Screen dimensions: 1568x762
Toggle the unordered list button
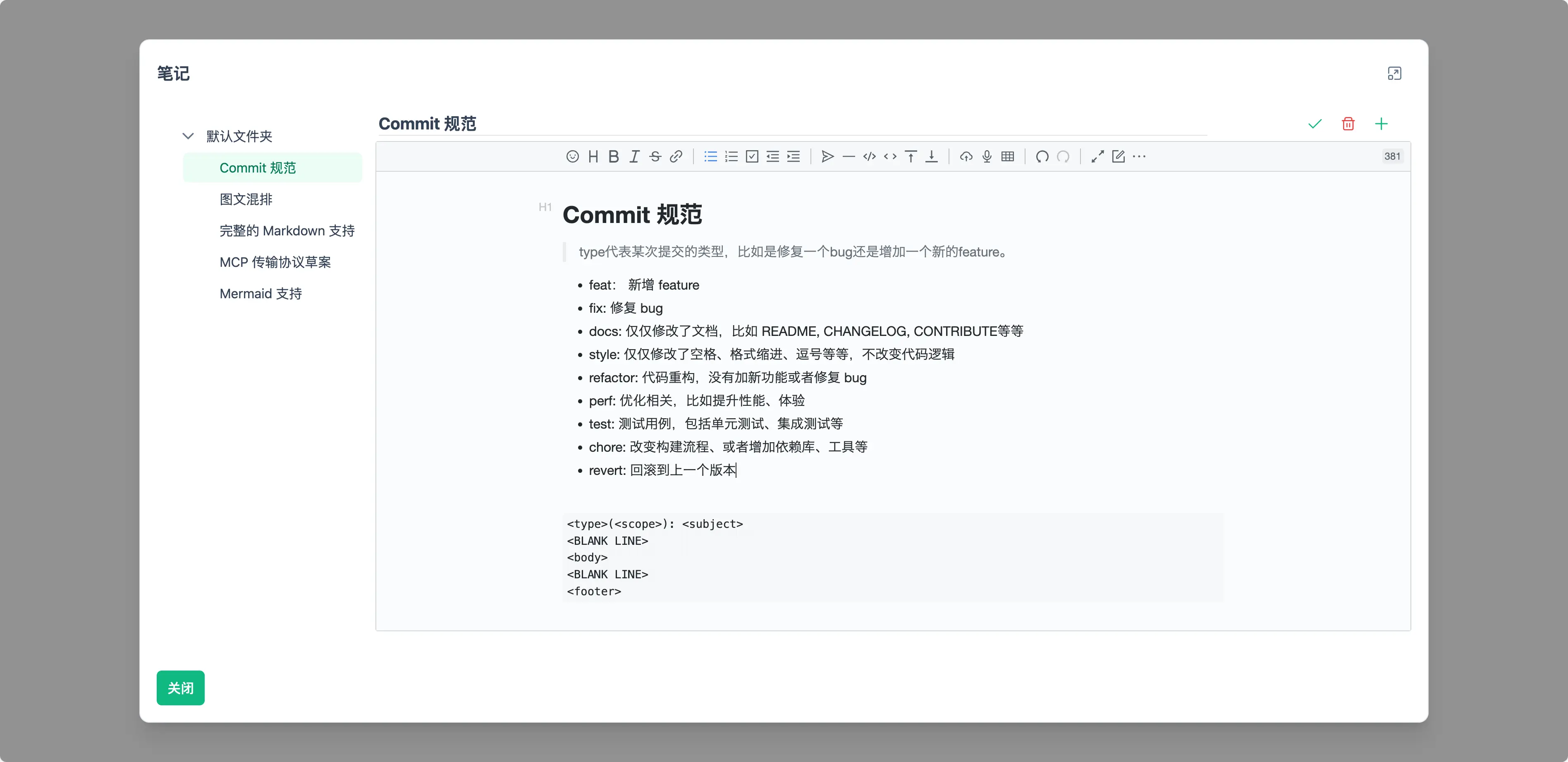710,156
